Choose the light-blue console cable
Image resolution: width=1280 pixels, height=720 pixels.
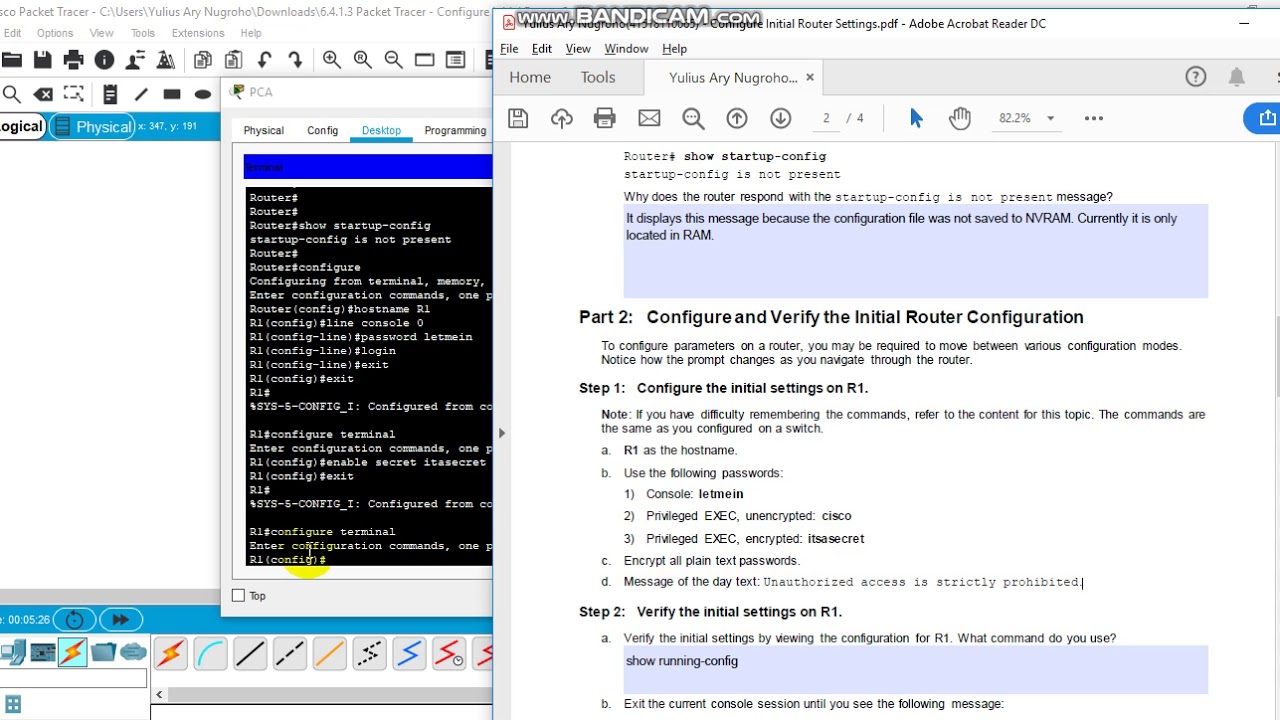(x=210, y=654)
